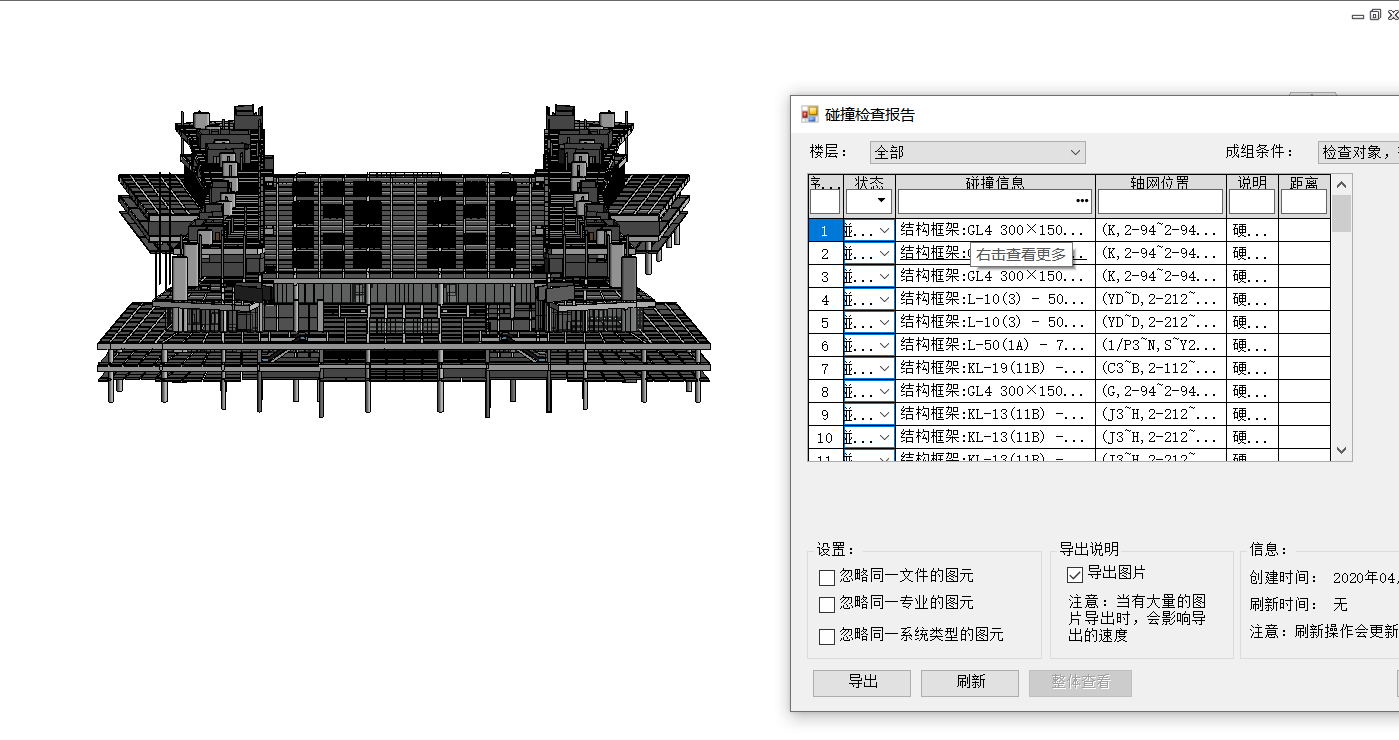Click the 说明 cell in row 7
1399x740 pixels.
click(x=1252, y=368)
